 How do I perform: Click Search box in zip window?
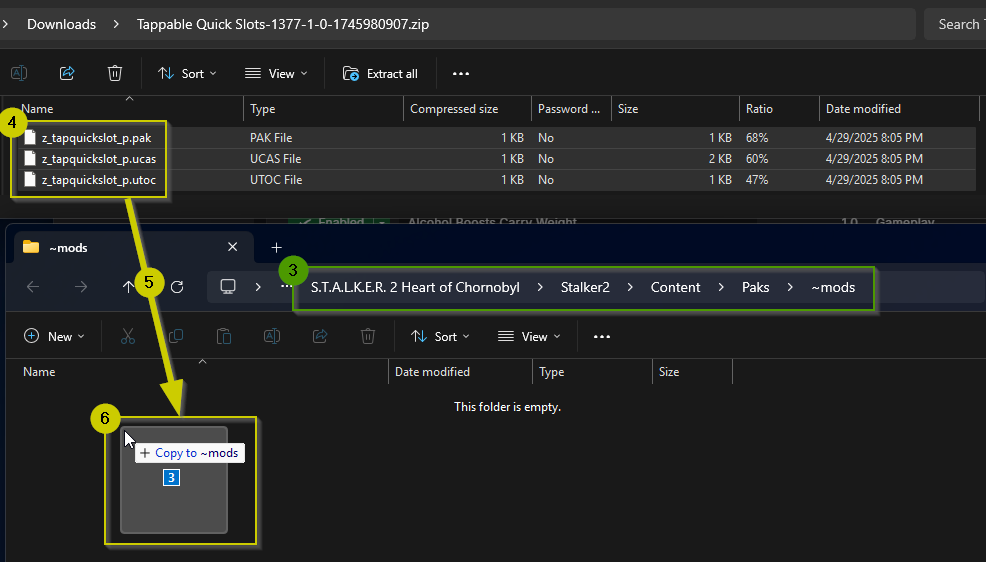(x=956, y=25)
